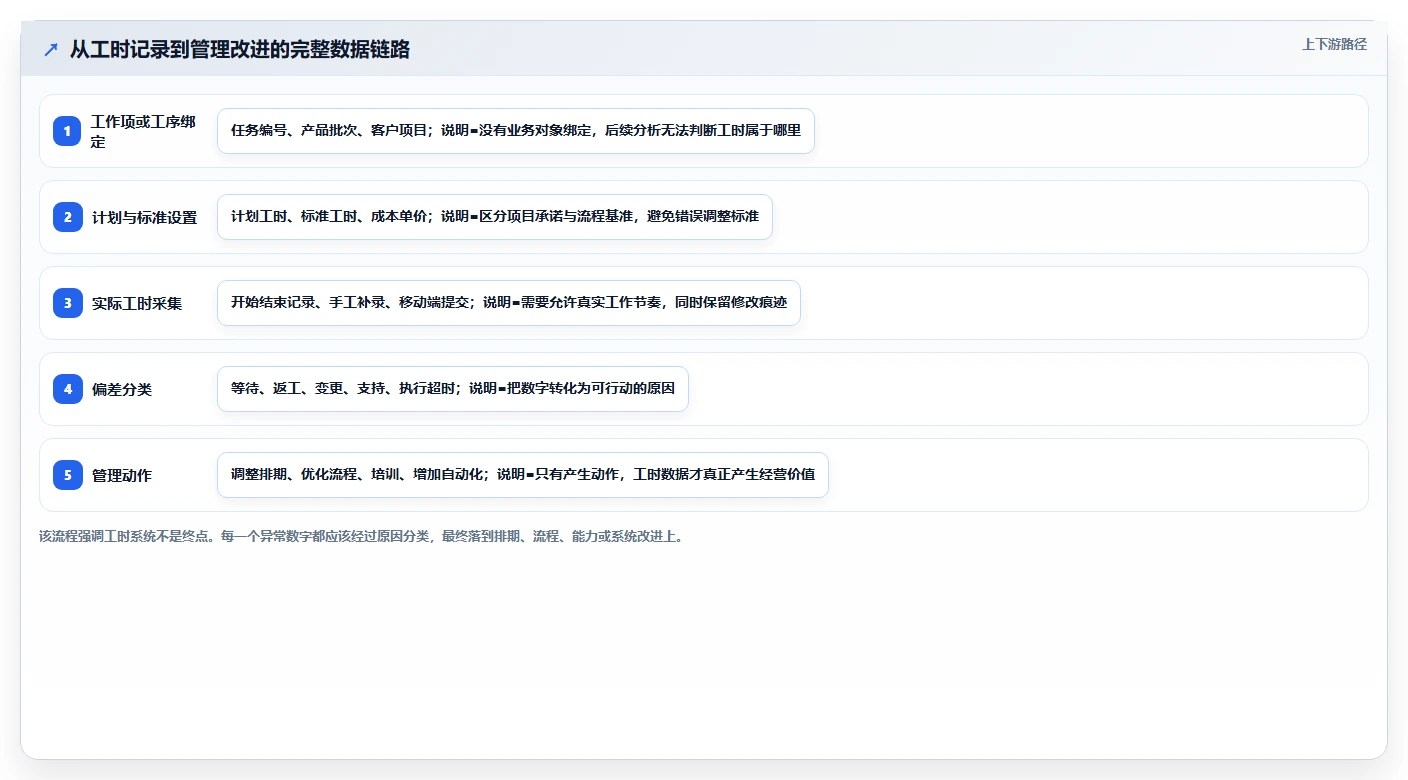Screen dimensions: 1408x780
Task: Select the 实际工时采集 step label
Action: (137, 303)
